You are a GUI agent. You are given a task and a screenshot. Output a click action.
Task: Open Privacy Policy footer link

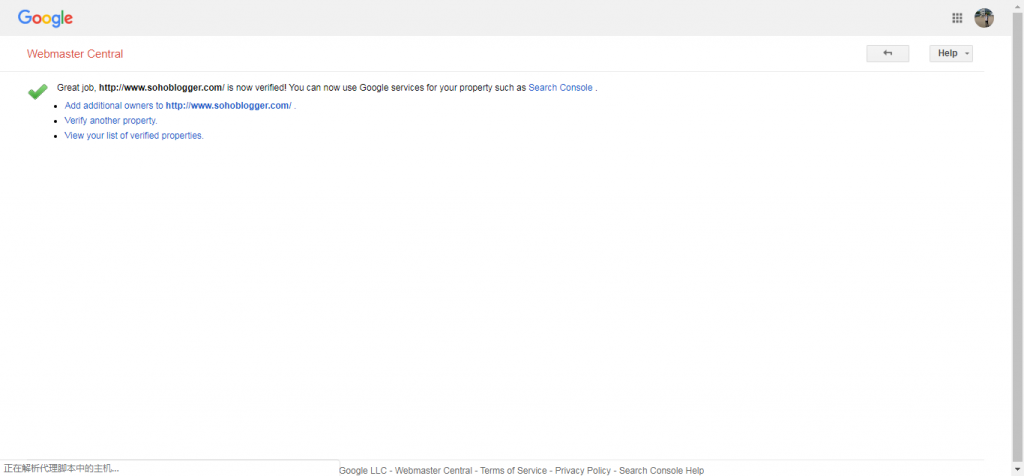coord(582,470)
